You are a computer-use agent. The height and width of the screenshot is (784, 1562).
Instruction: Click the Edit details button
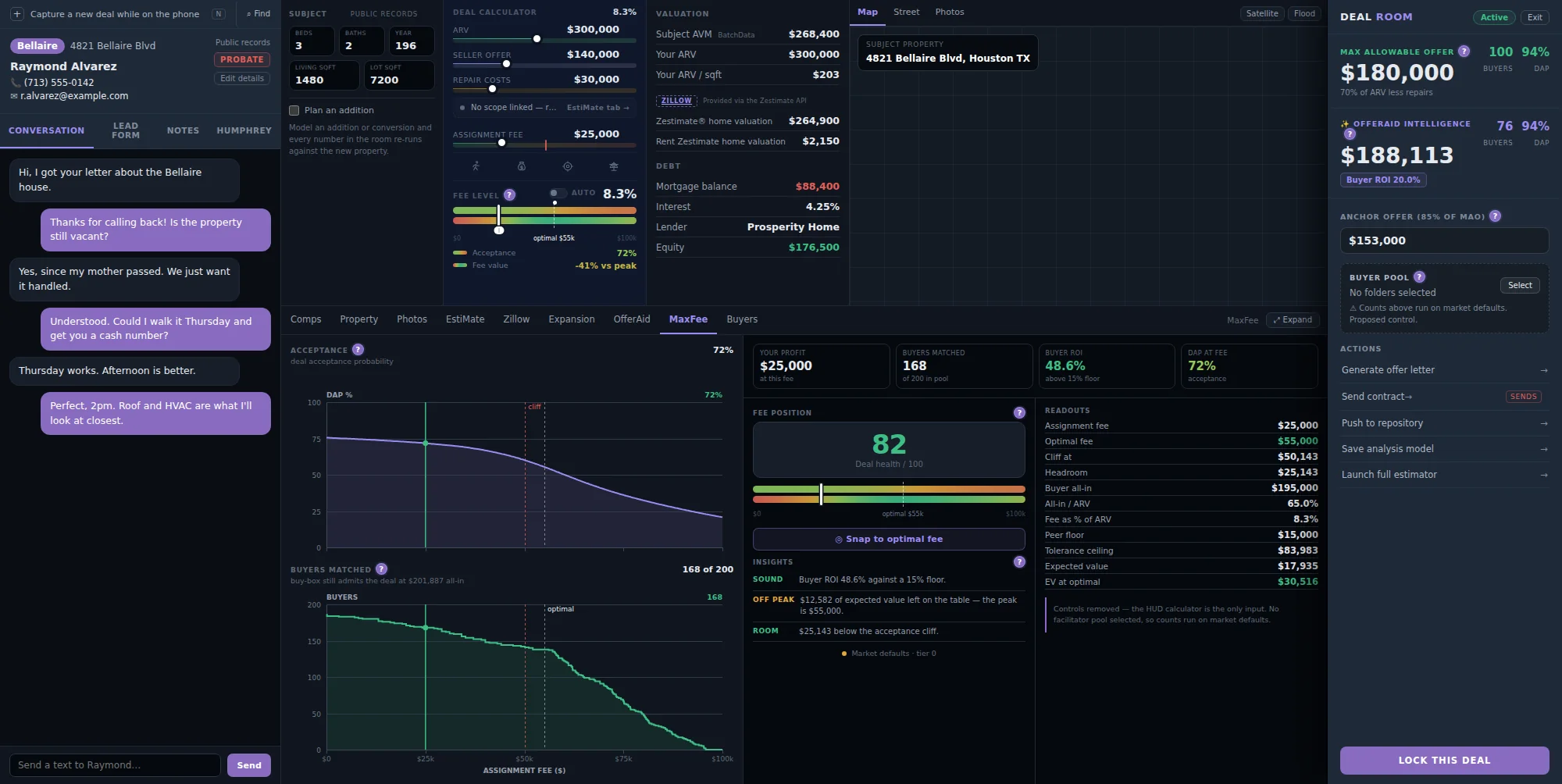click(x=242, y=79)
